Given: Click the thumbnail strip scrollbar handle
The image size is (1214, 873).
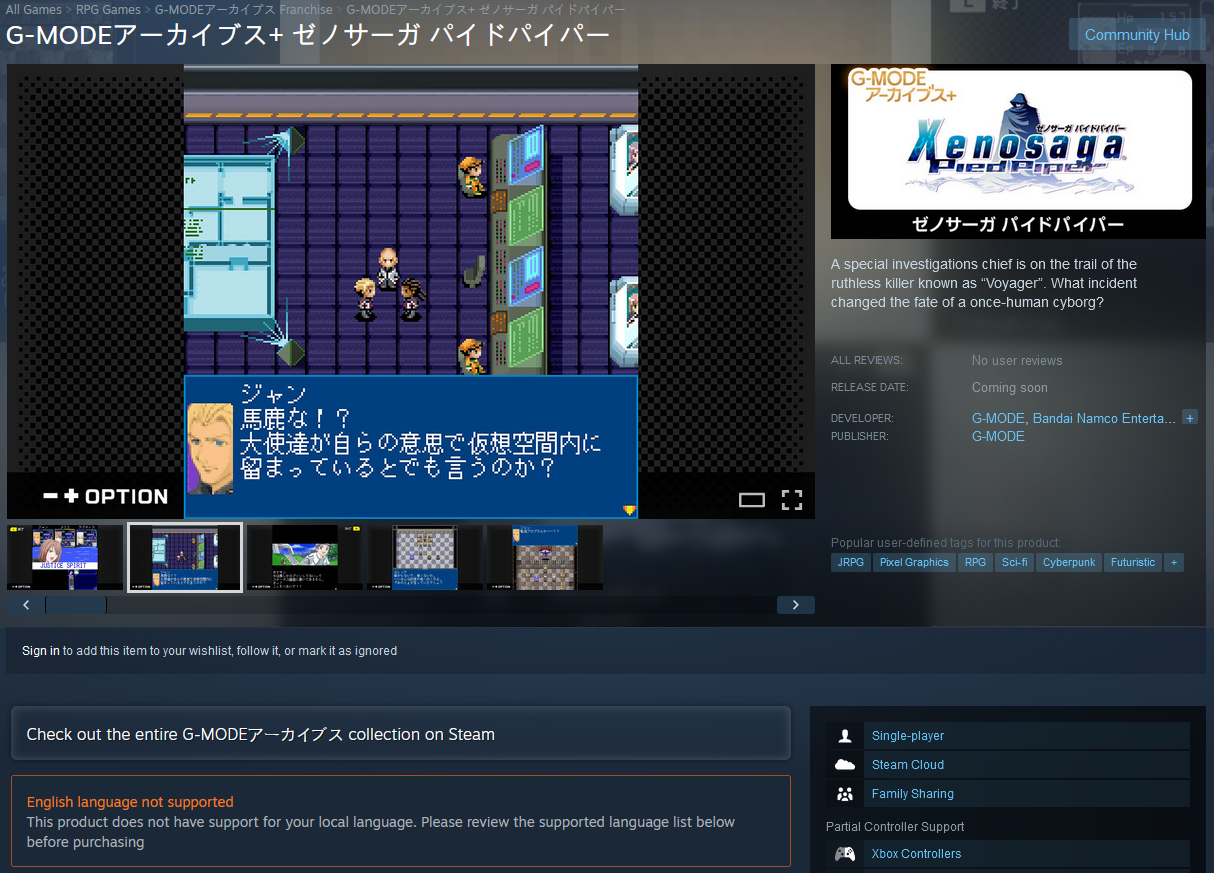Looking at the screenshot, I should coord(75,605).
